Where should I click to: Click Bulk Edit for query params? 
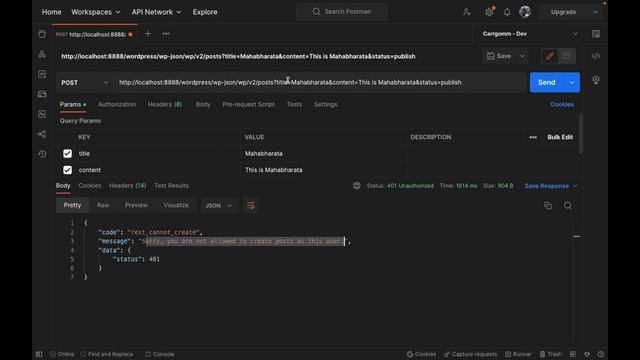coord(560,137)
